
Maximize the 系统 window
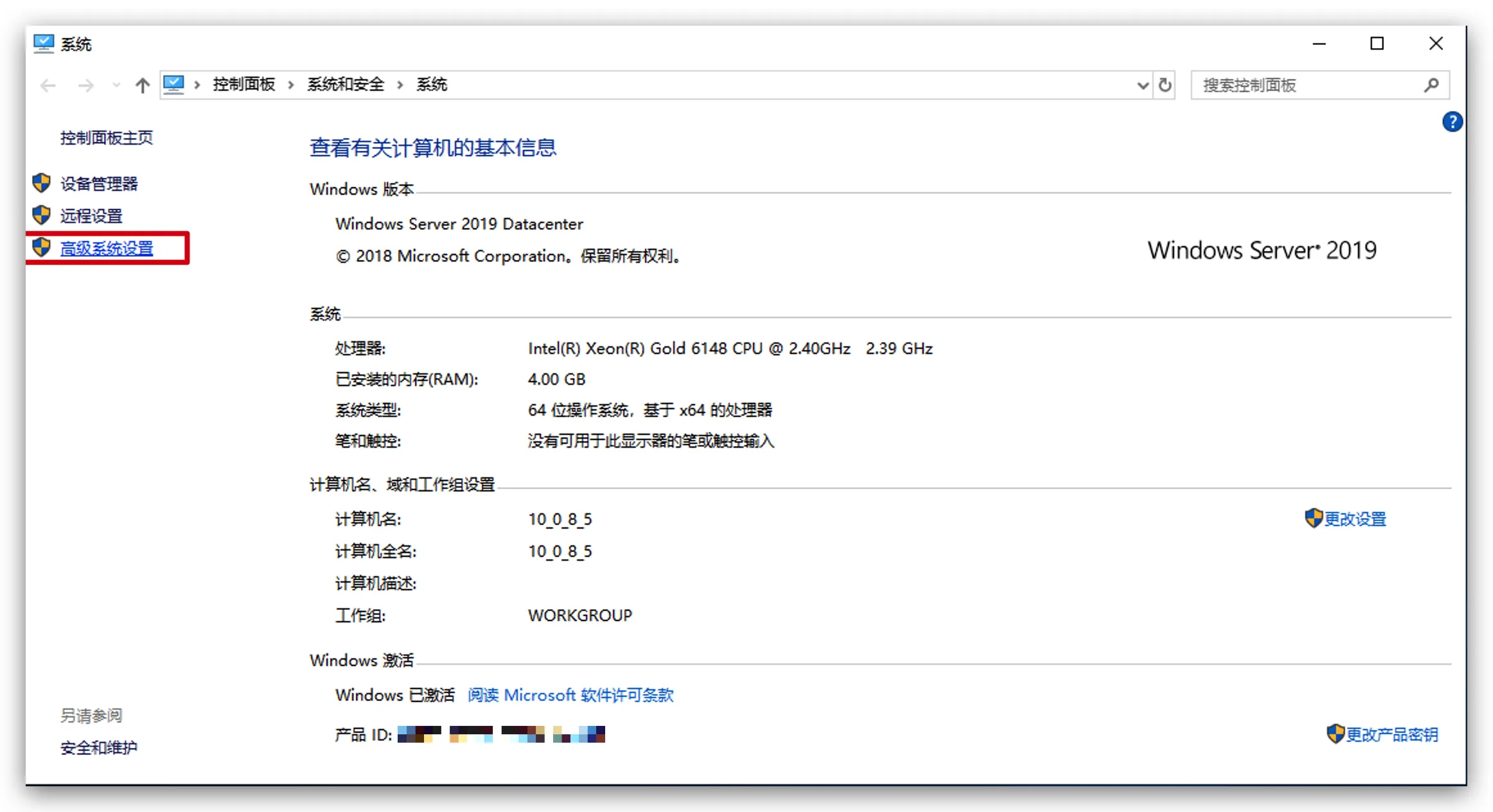[1377, 44]
